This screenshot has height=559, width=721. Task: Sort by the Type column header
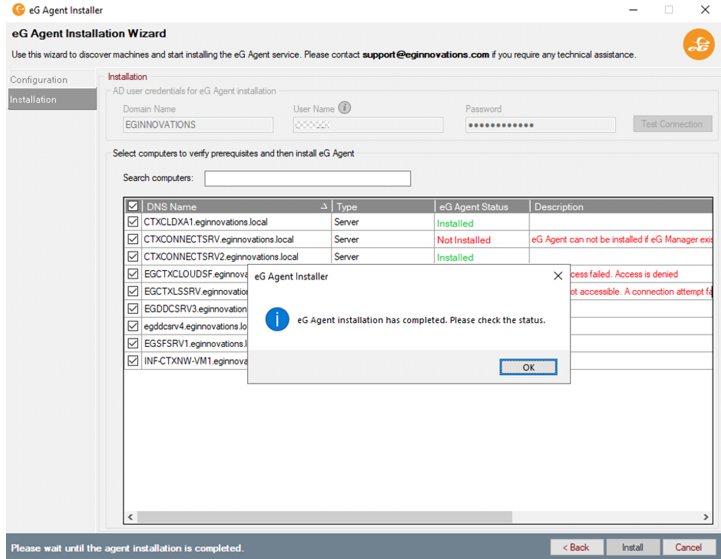(x=383, y=206)
